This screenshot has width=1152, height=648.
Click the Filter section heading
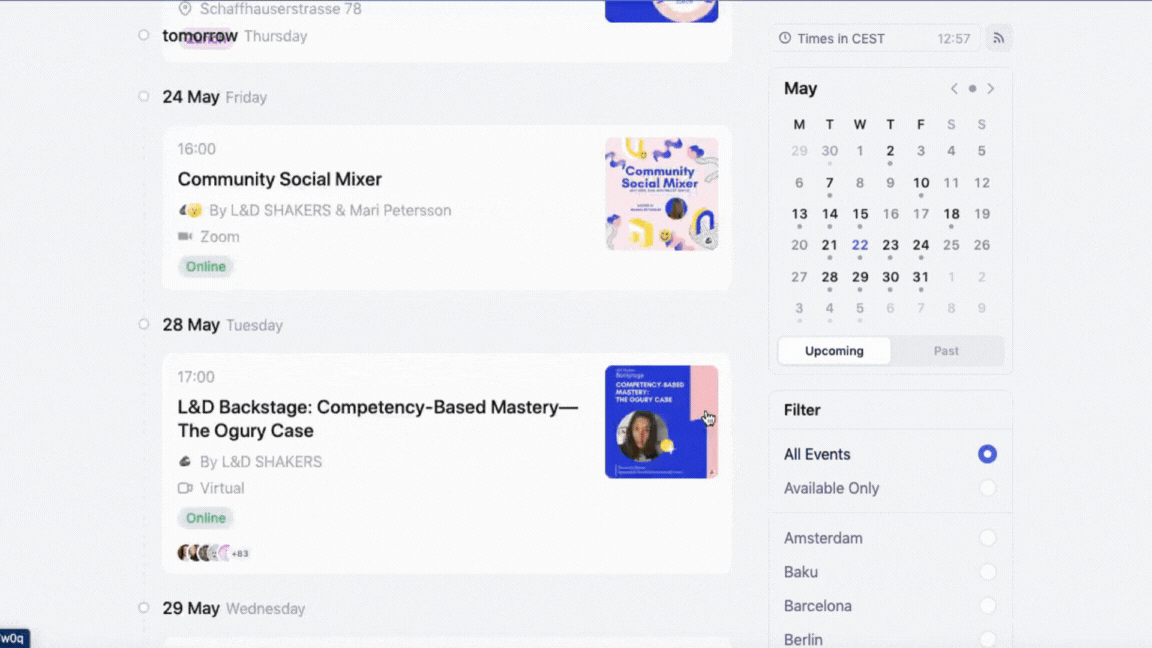802,410
